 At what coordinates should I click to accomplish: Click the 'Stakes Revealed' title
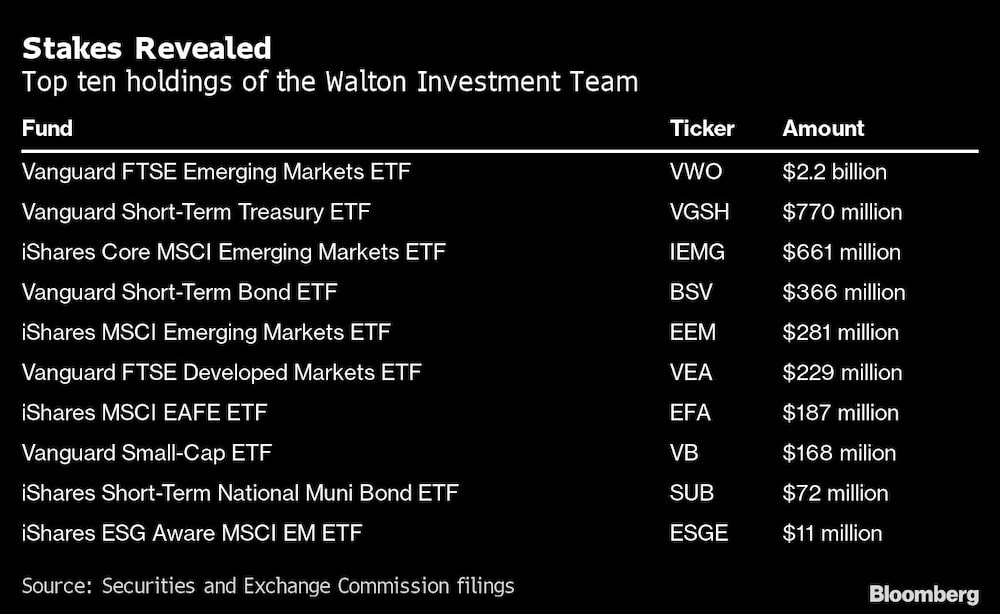click(146, 48)
